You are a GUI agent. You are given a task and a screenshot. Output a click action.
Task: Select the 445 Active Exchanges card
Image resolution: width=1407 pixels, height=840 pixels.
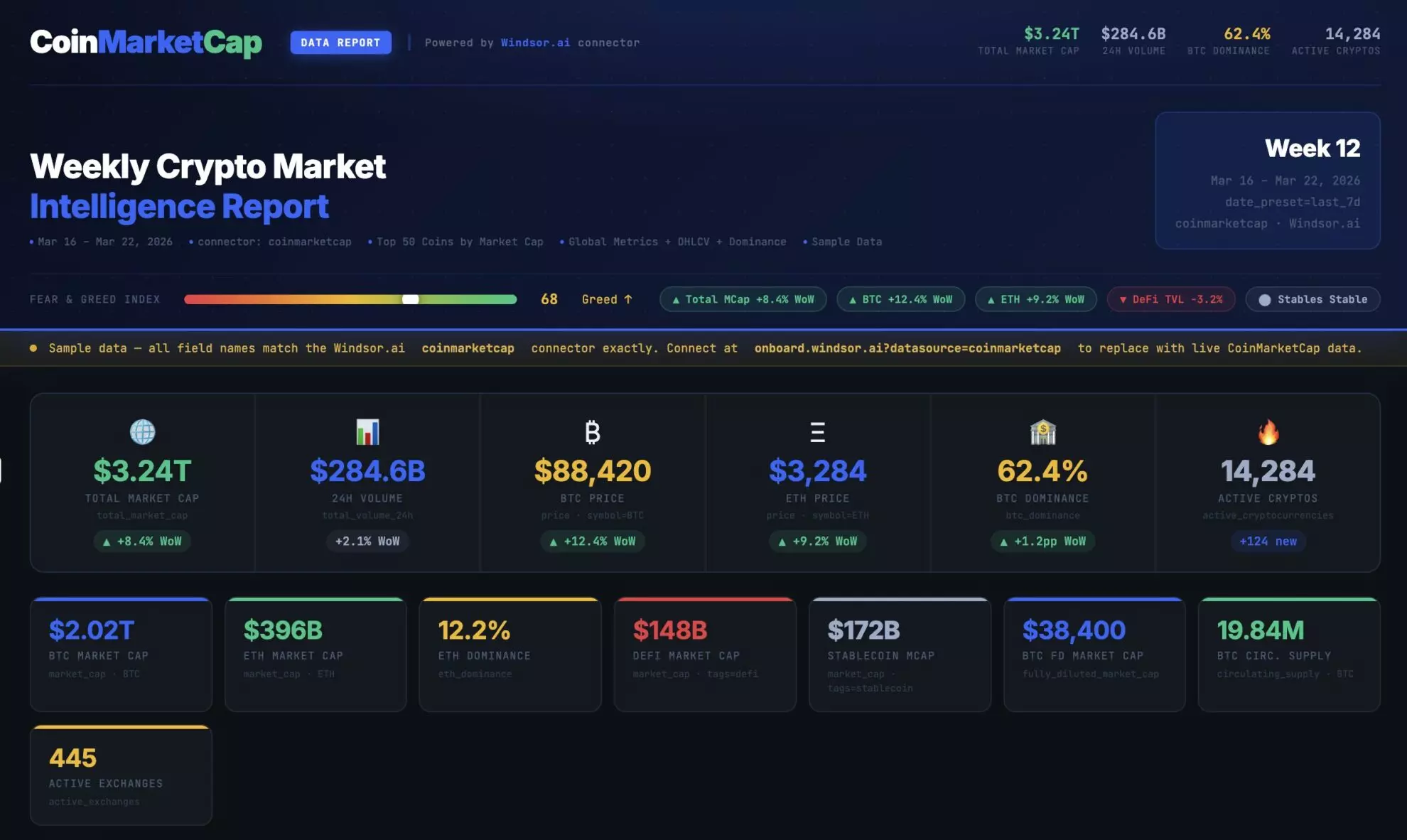pos(121,775)
